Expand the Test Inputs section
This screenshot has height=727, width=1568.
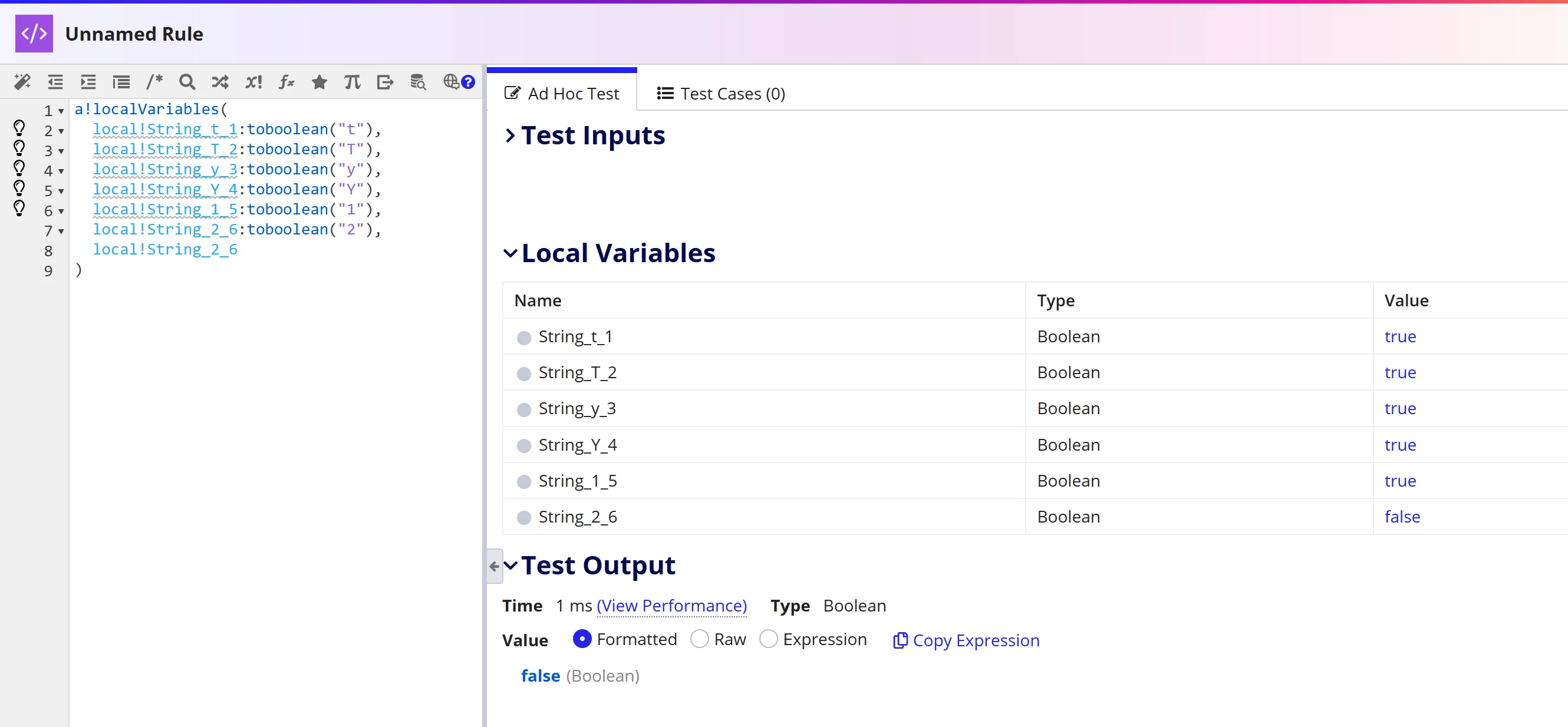click(510, 135)
